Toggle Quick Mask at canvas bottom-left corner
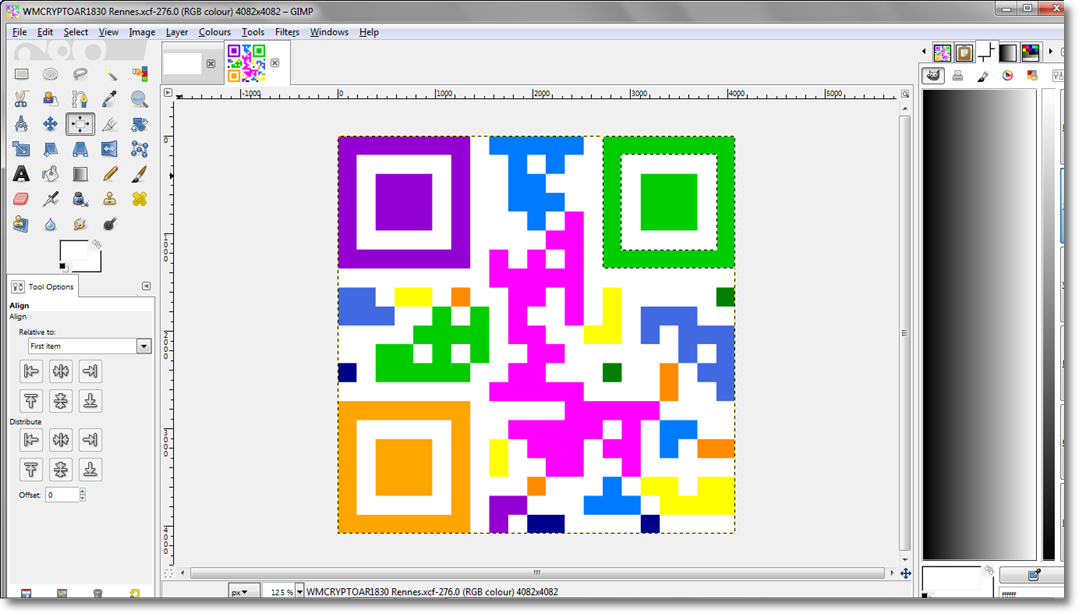Screen dimensions: 1080x615 coord(168,573)
